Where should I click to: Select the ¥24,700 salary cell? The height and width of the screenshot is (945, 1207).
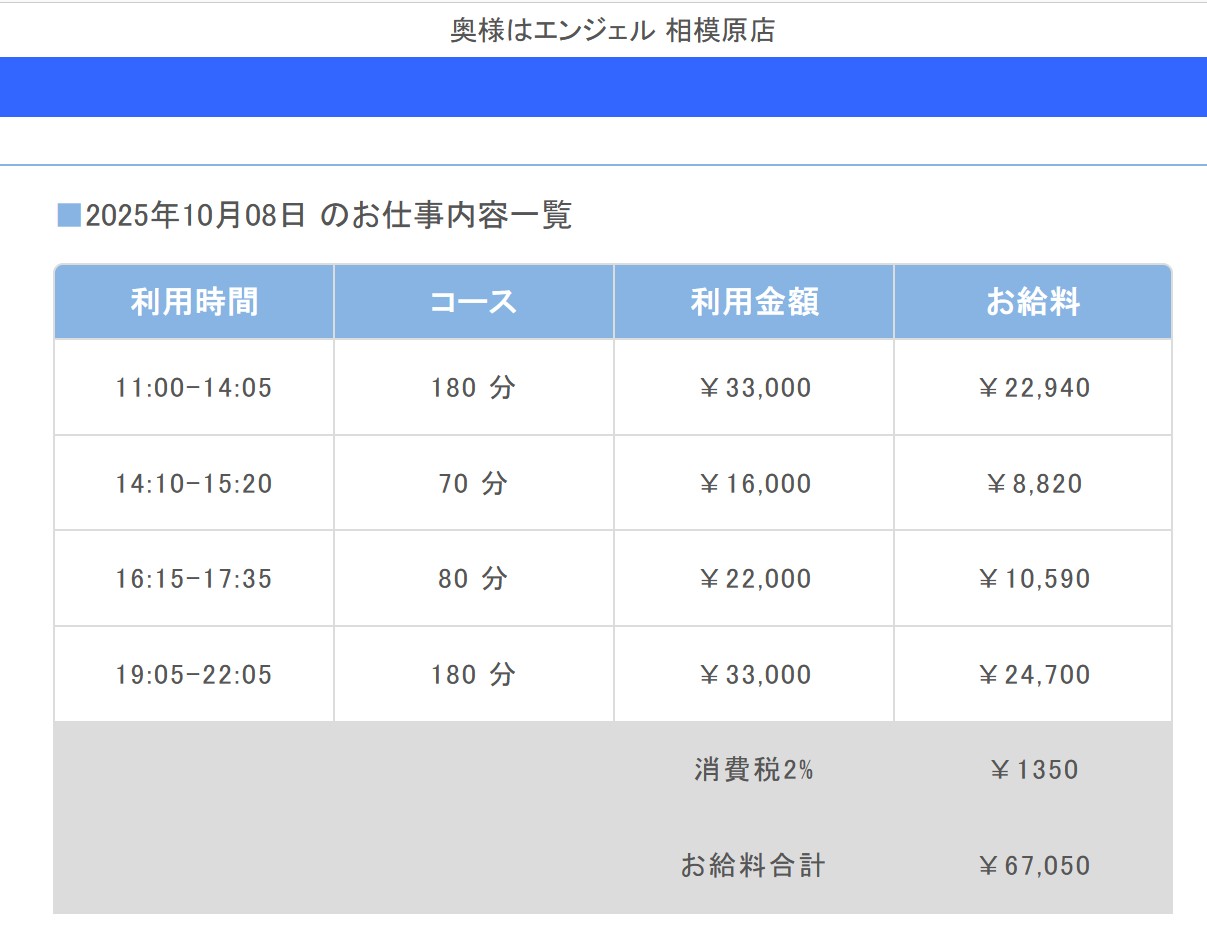[x=1033, y=675]
